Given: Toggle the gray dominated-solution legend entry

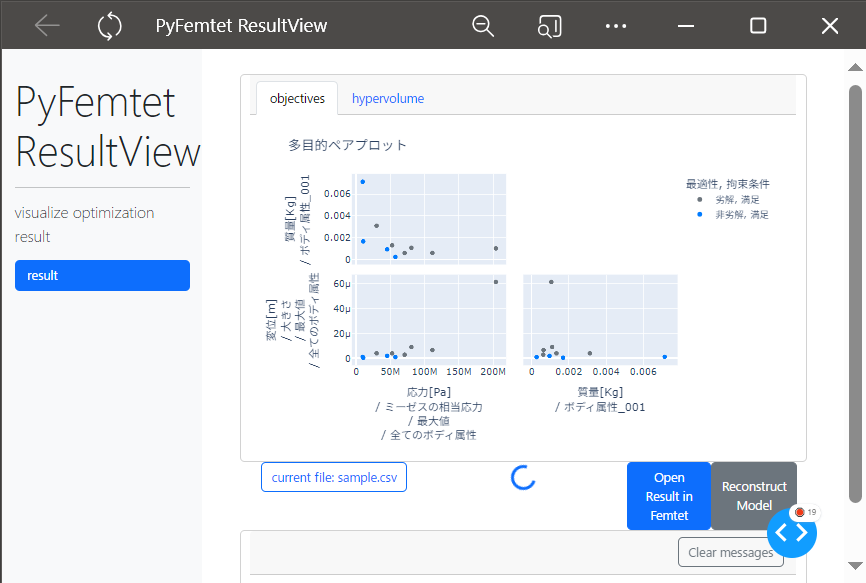Looking at the screenshot, I should coord(729,199).
